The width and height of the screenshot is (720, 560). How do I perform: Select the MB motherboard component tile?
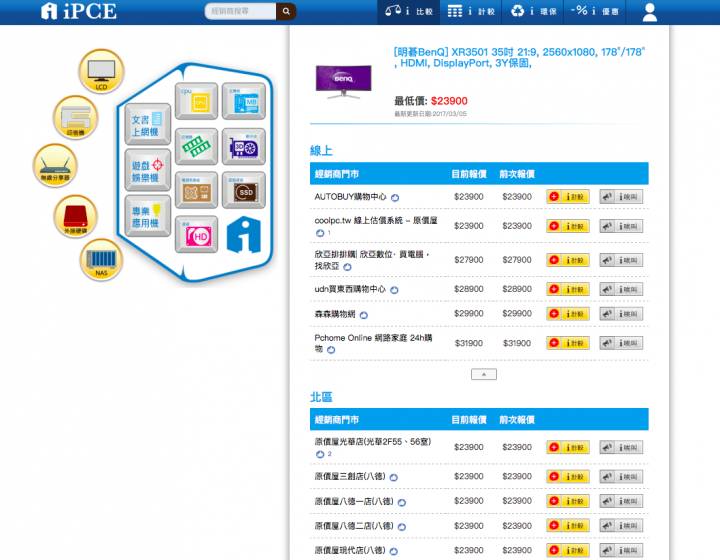tap(244, 101)
